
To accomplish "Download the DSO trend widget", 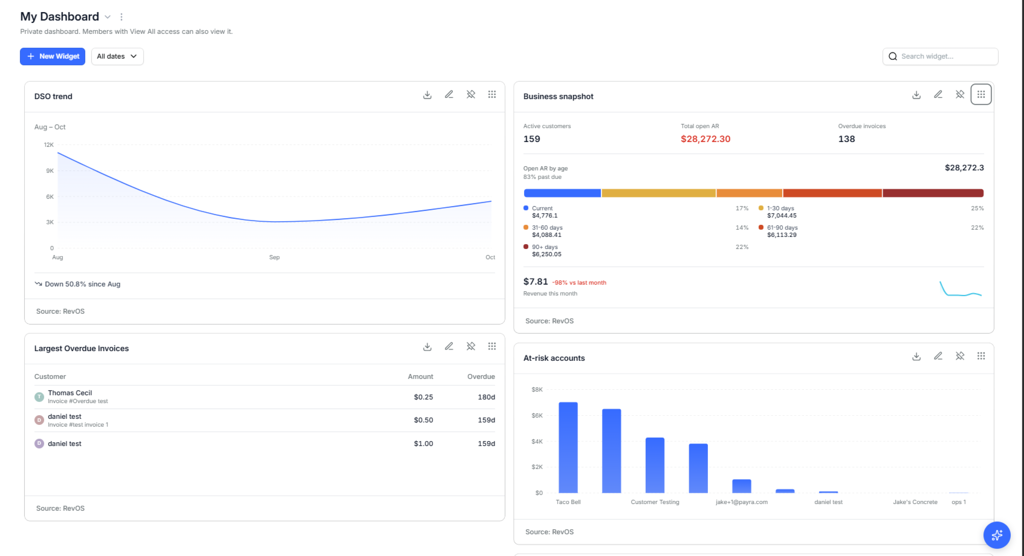I will coord(427,95).
